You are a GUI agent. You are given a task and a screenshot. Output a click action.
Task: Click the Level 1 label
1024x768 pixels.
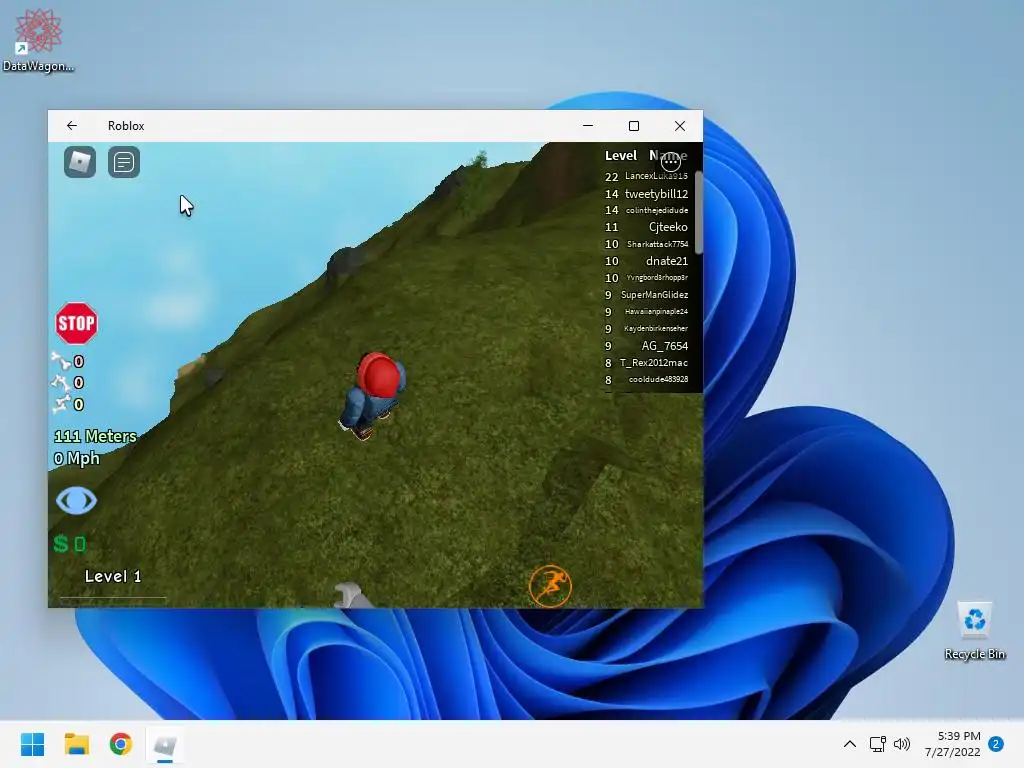(x=113, y=576)
